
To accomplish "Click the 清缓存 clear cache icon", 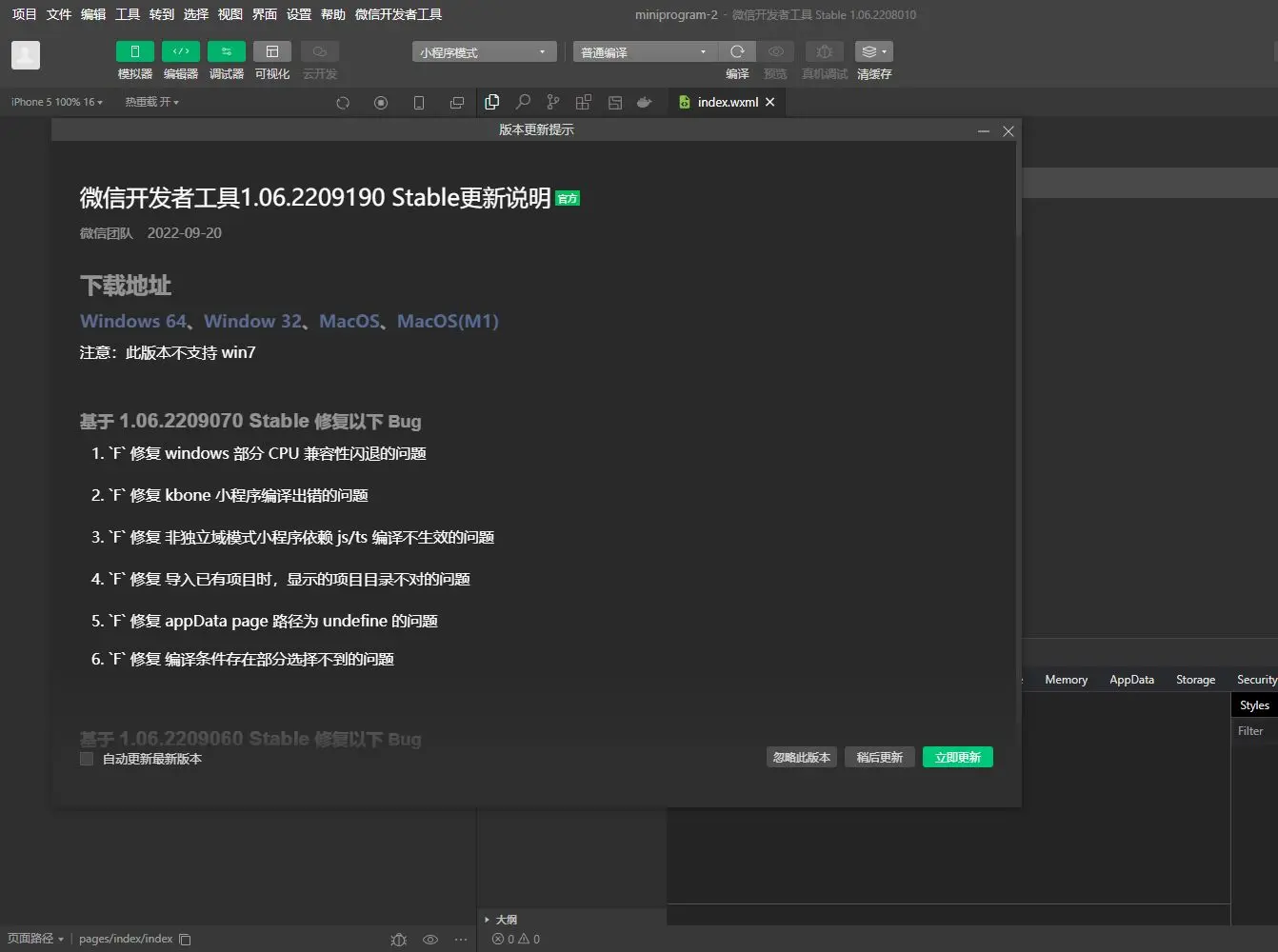I will tap(873, 51).
